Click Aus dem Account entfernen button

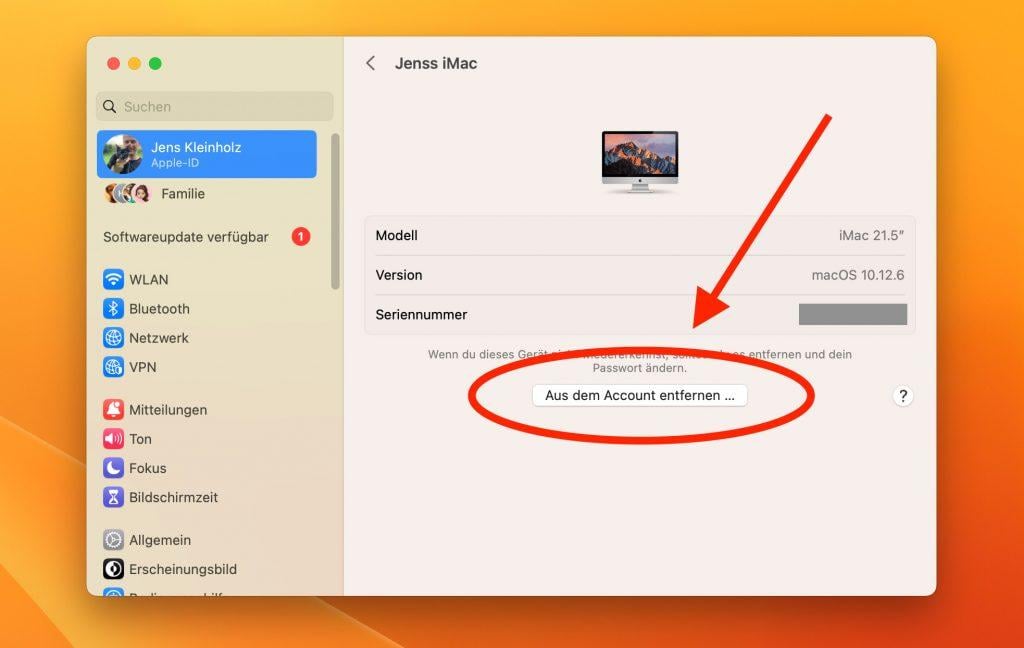[x=639, y=396]
